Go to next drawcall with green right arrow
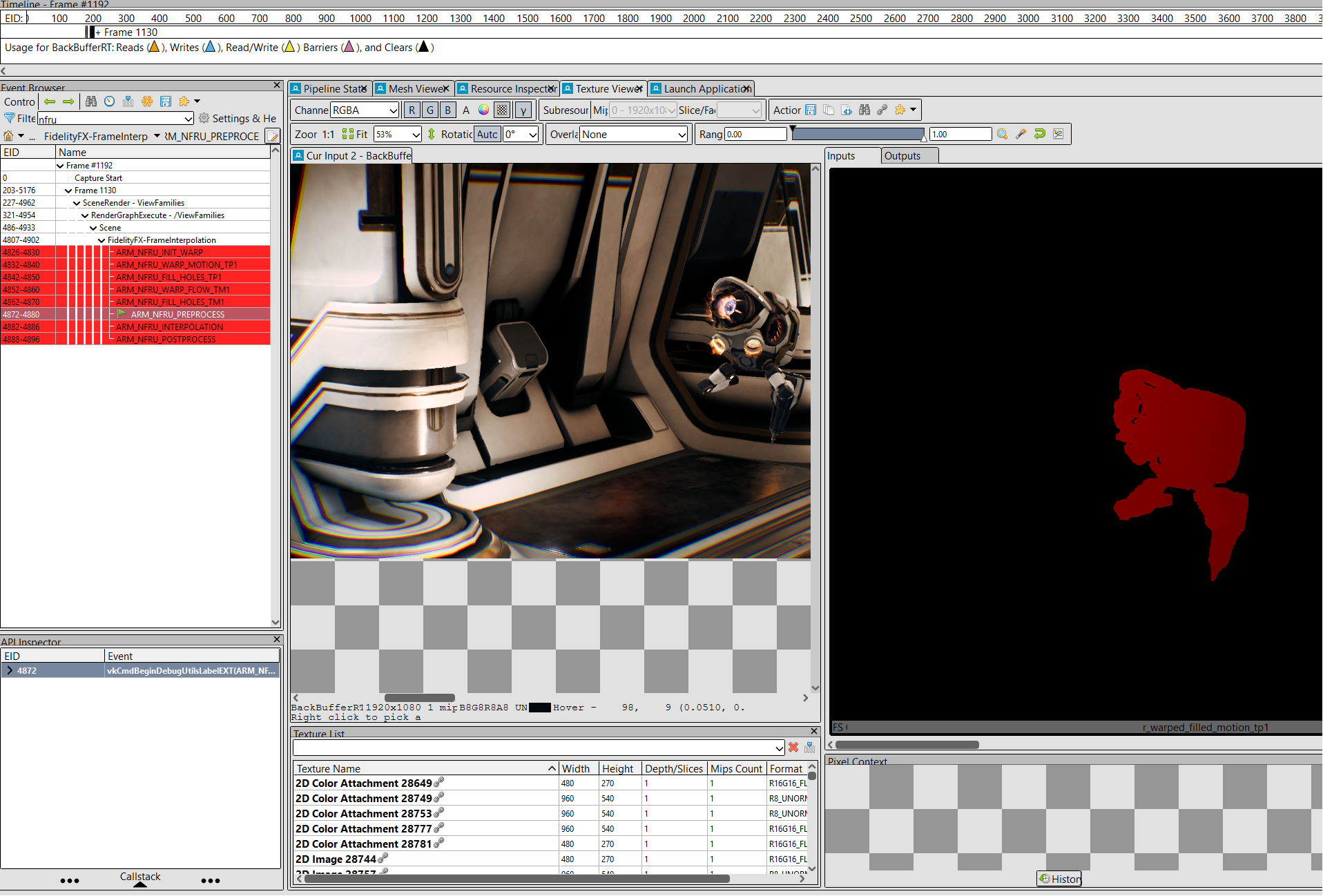 point(68,101)
